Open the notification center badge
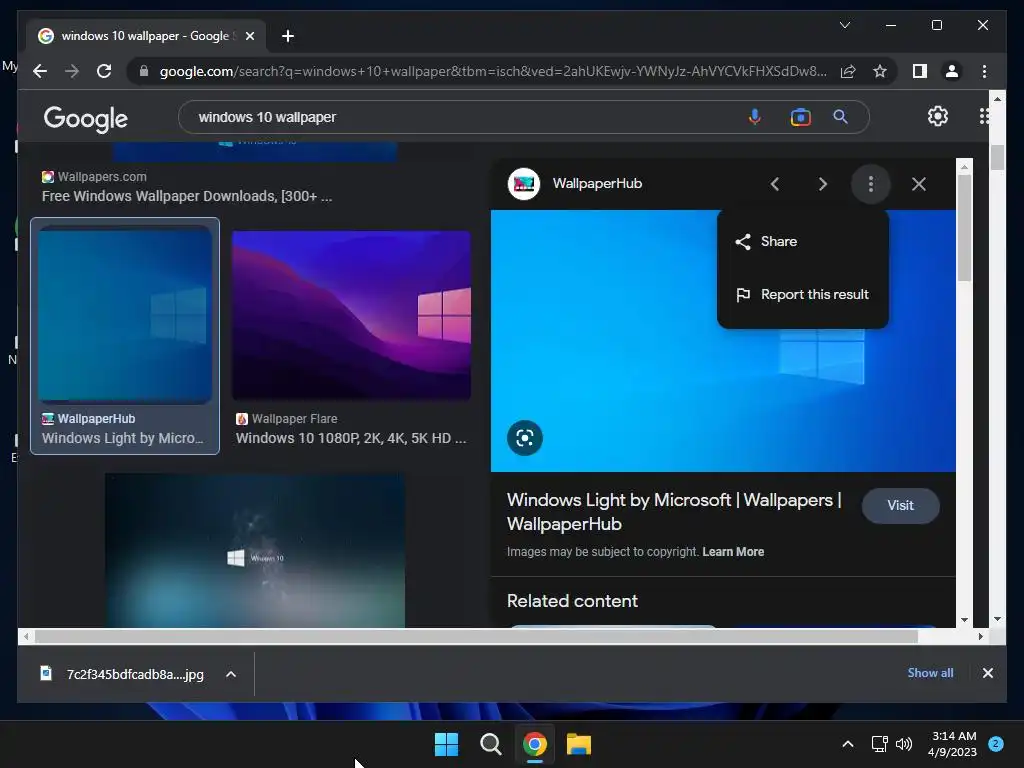 point(996,744)
